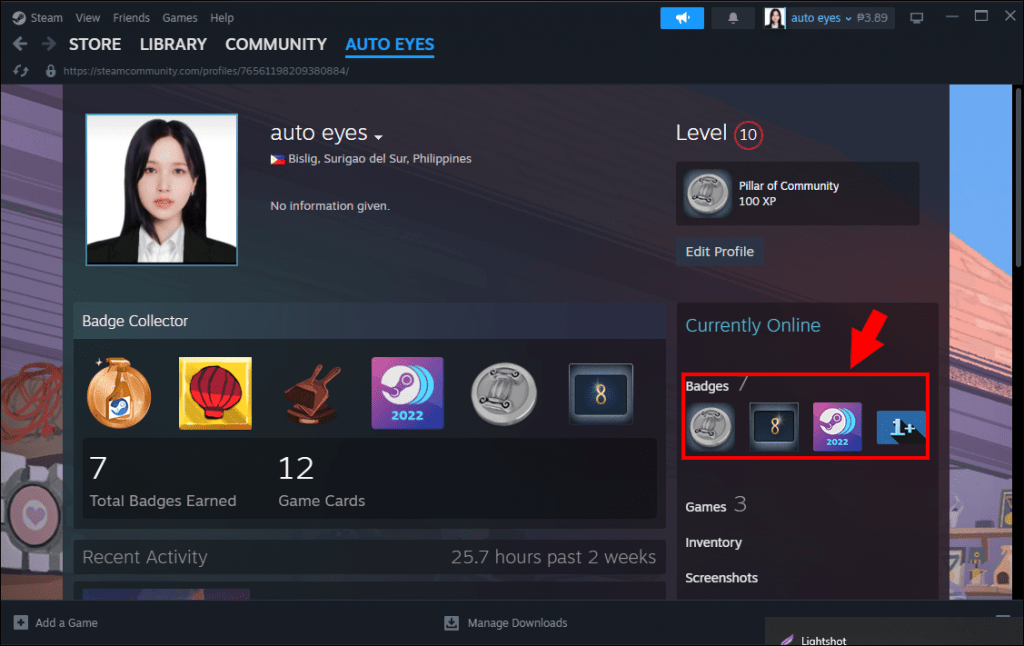The width and height of the screenshot is (1024, 646).
Task: Open the Inventory link
Action: (x=713, y=542)
